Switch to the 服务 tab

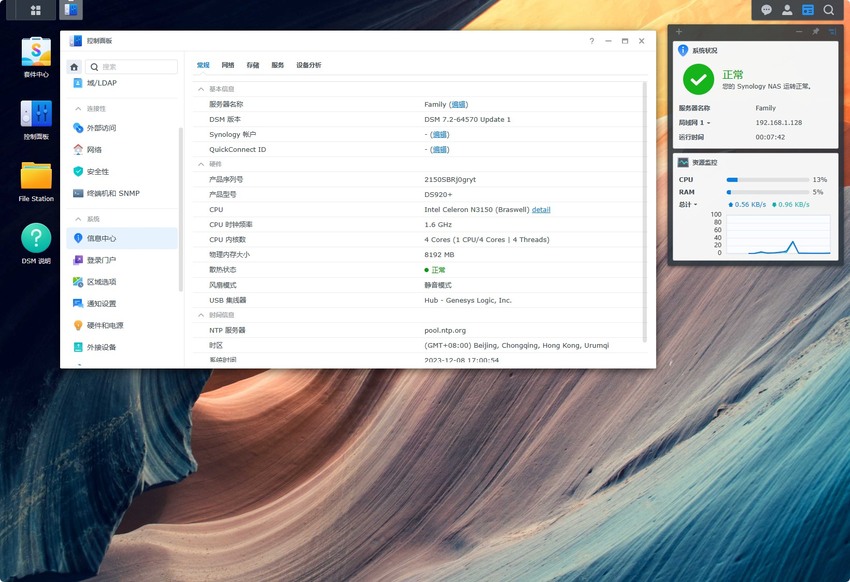278,65
